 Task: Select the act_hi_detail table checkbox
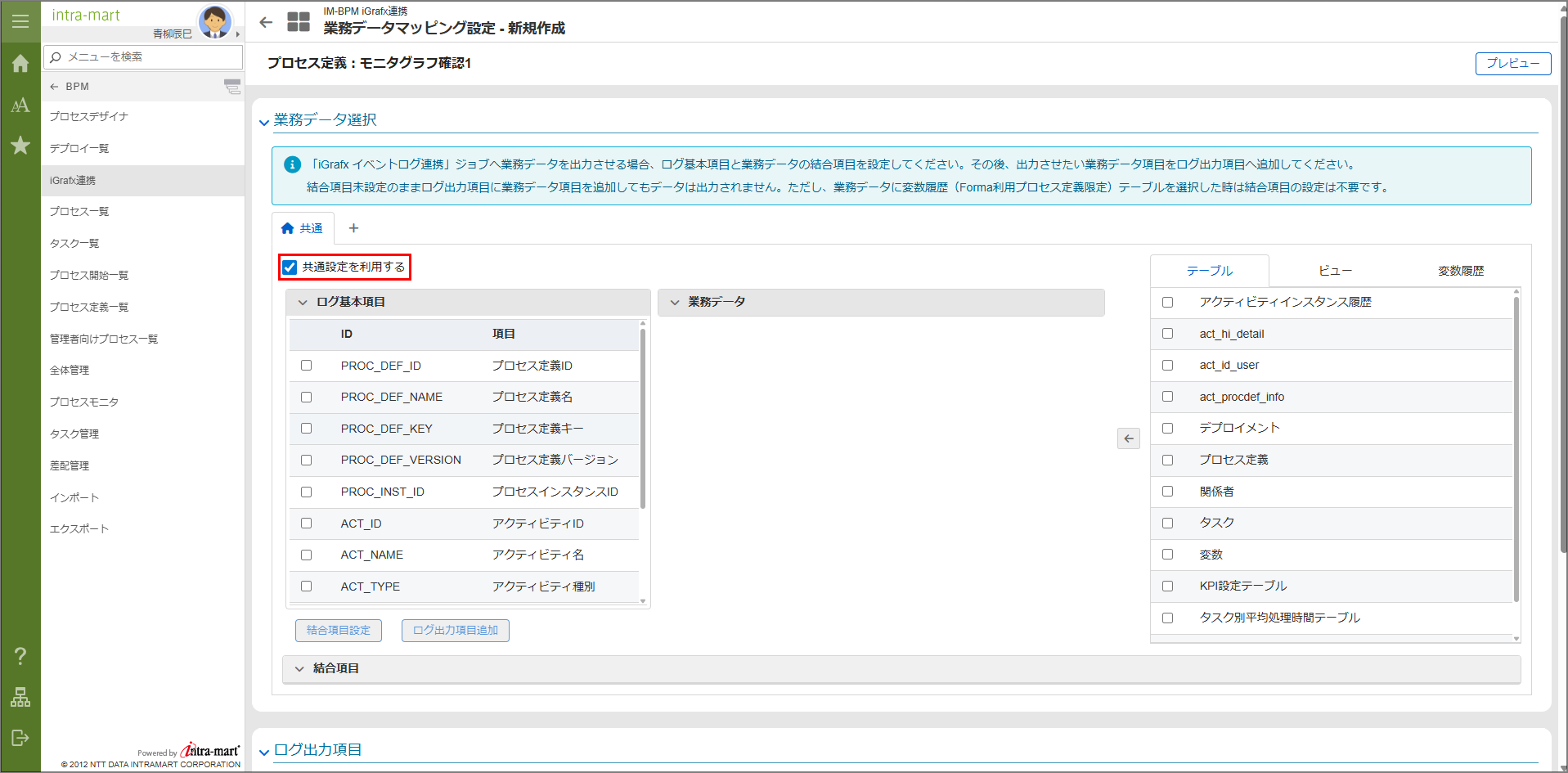[1167, 334]
